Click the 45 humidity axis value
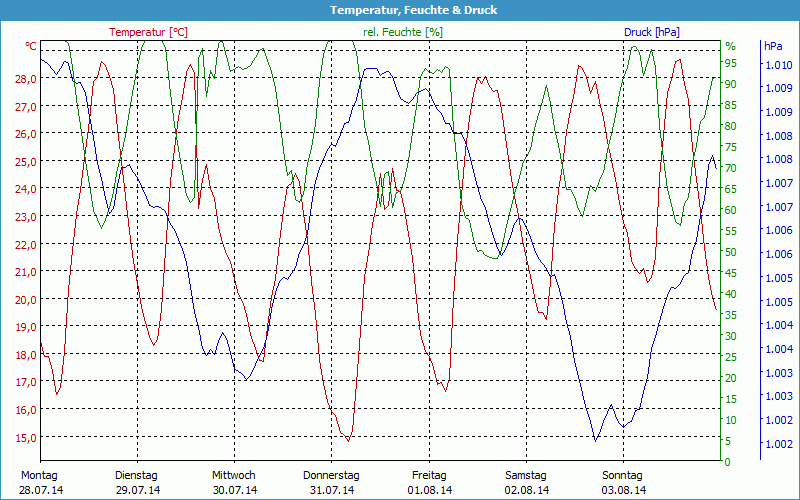This screenshot has height=500, width=800. pyautogui.click(x=731, y=273)
